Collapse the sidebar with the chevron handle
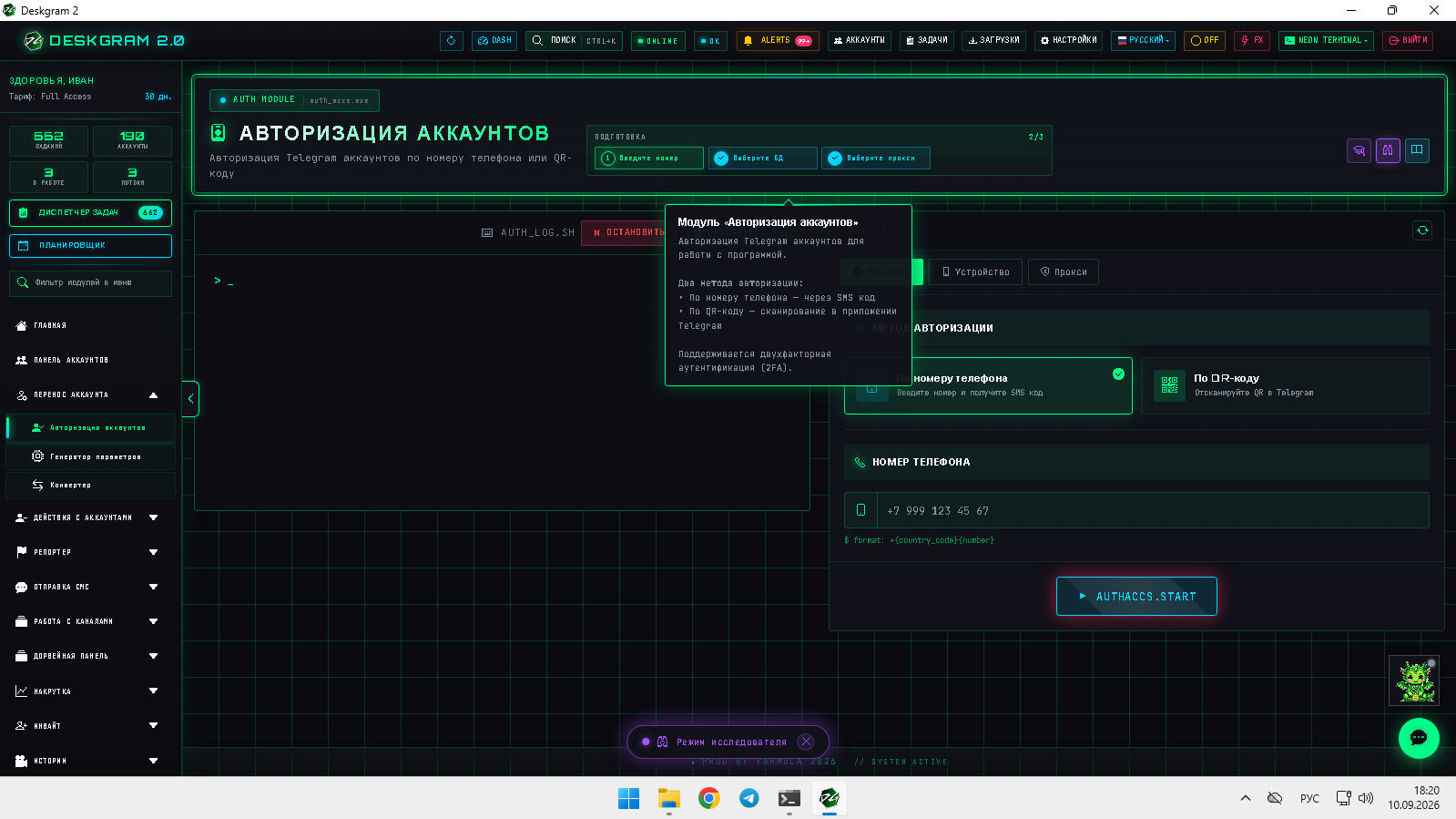 190,399
